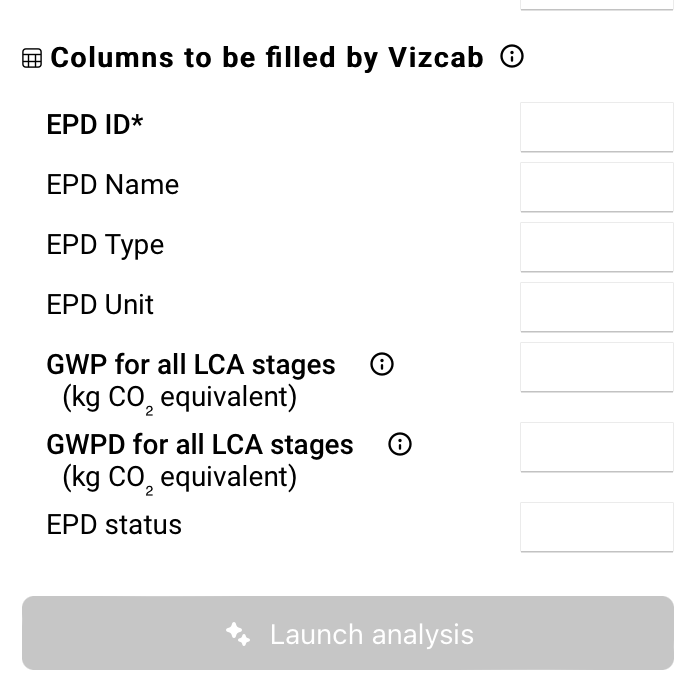Click the EPD status label
Viewport: 698px width, 684px height.
point(114,525)
